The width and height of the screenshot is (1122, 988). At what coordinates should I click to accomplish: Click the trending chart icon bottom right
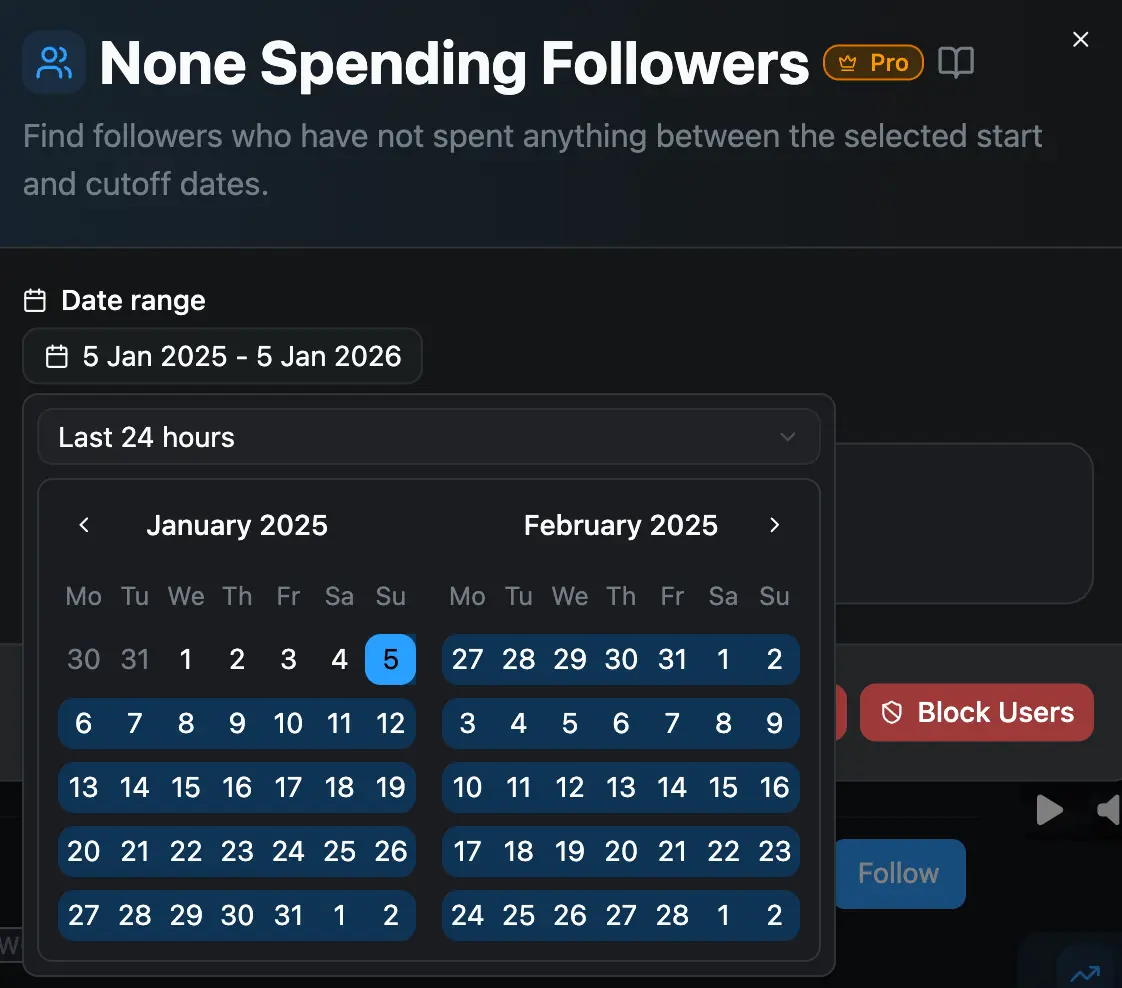1085,973
